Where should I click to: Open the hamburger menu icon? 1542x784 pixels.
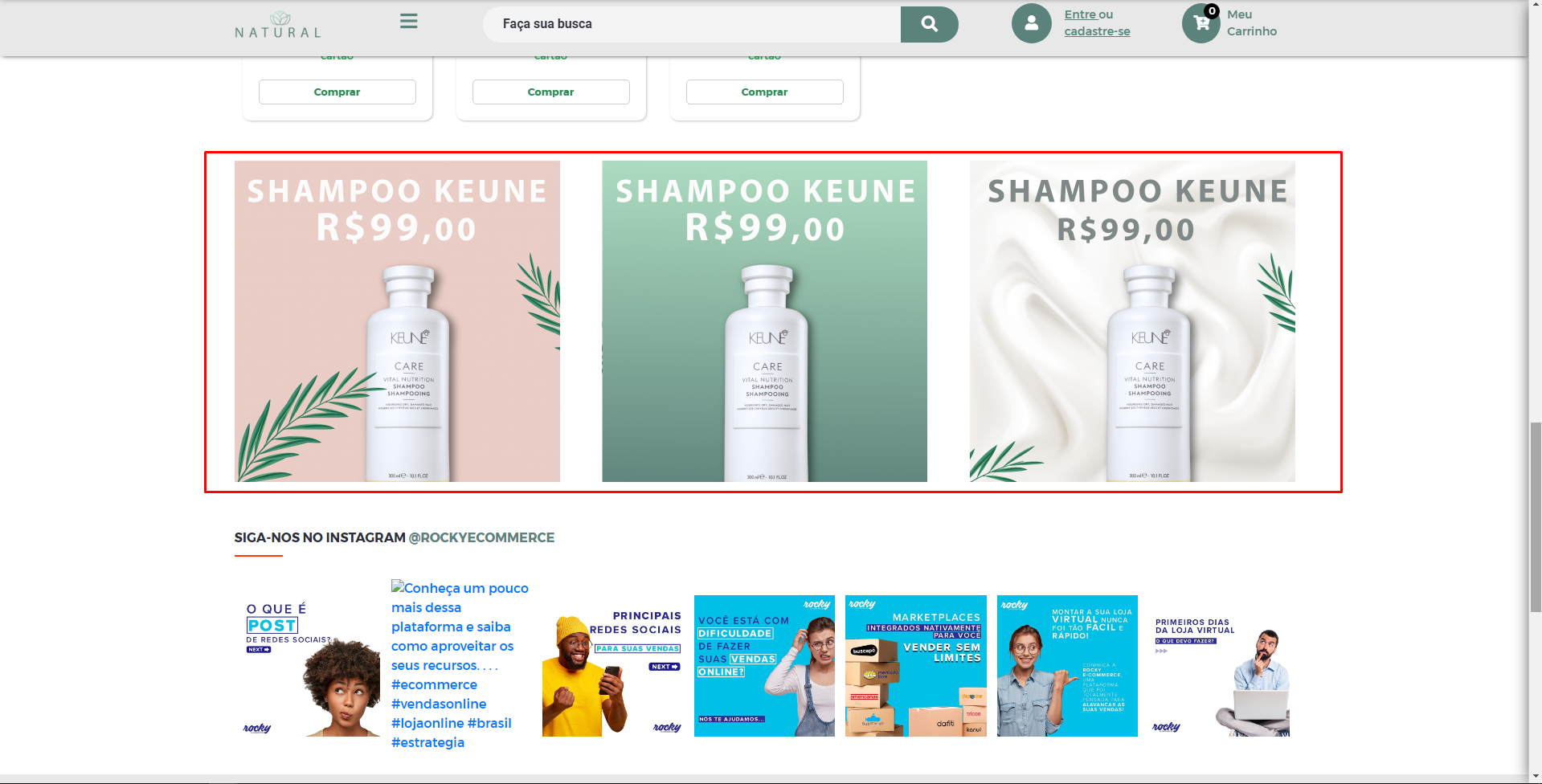408,22
